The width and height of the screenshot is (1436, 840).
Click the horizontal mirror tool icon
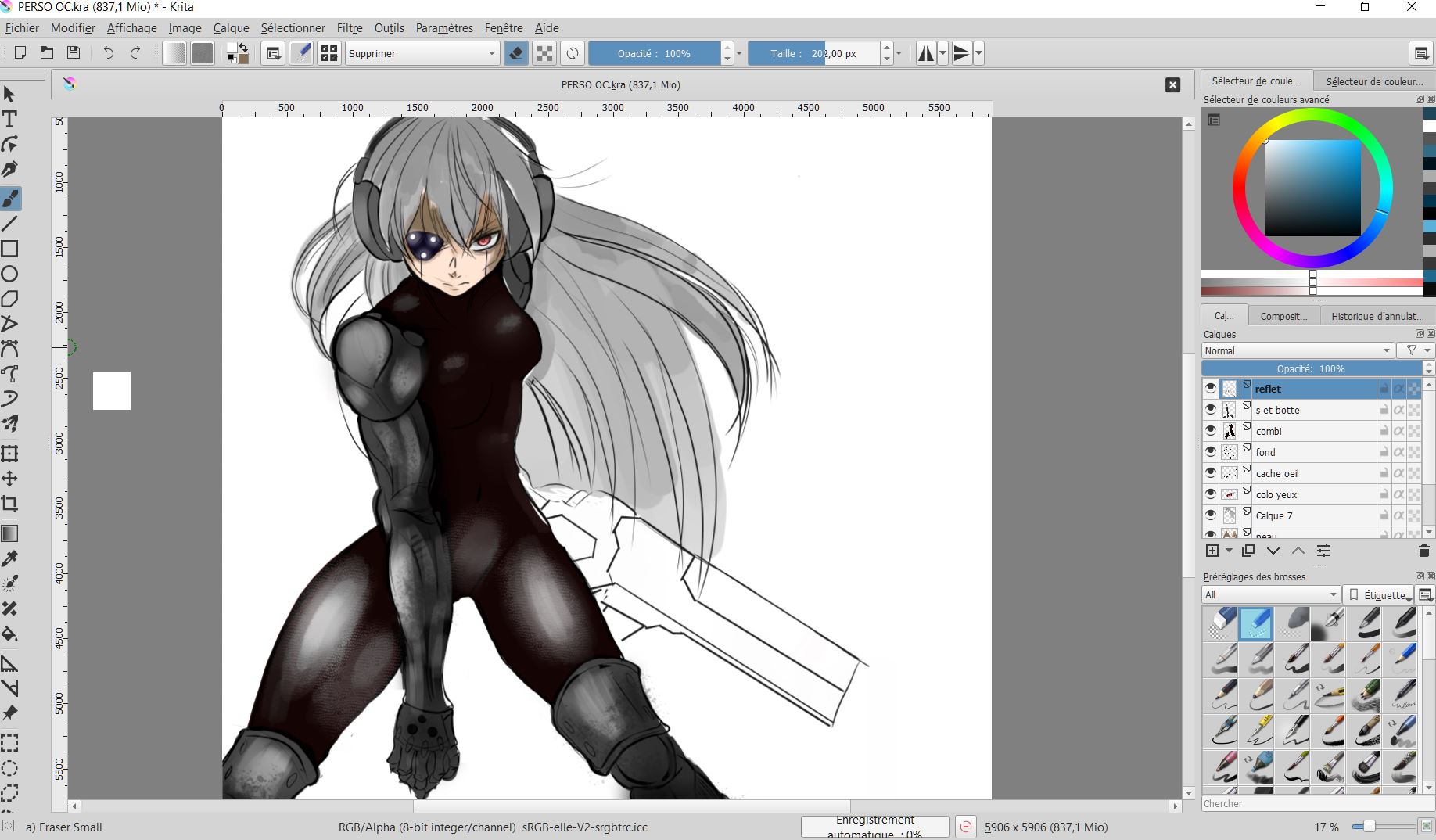926,53
